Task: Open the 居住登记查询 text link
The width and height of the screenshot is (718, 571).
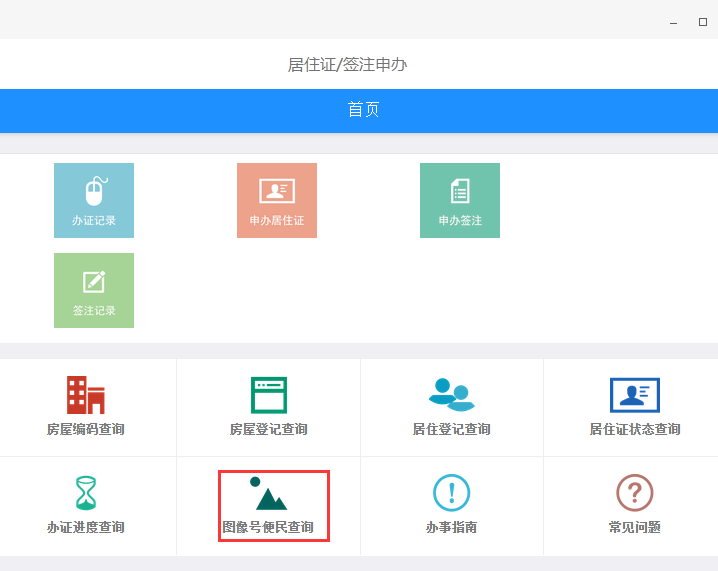Action: click(x=451, y=430)
